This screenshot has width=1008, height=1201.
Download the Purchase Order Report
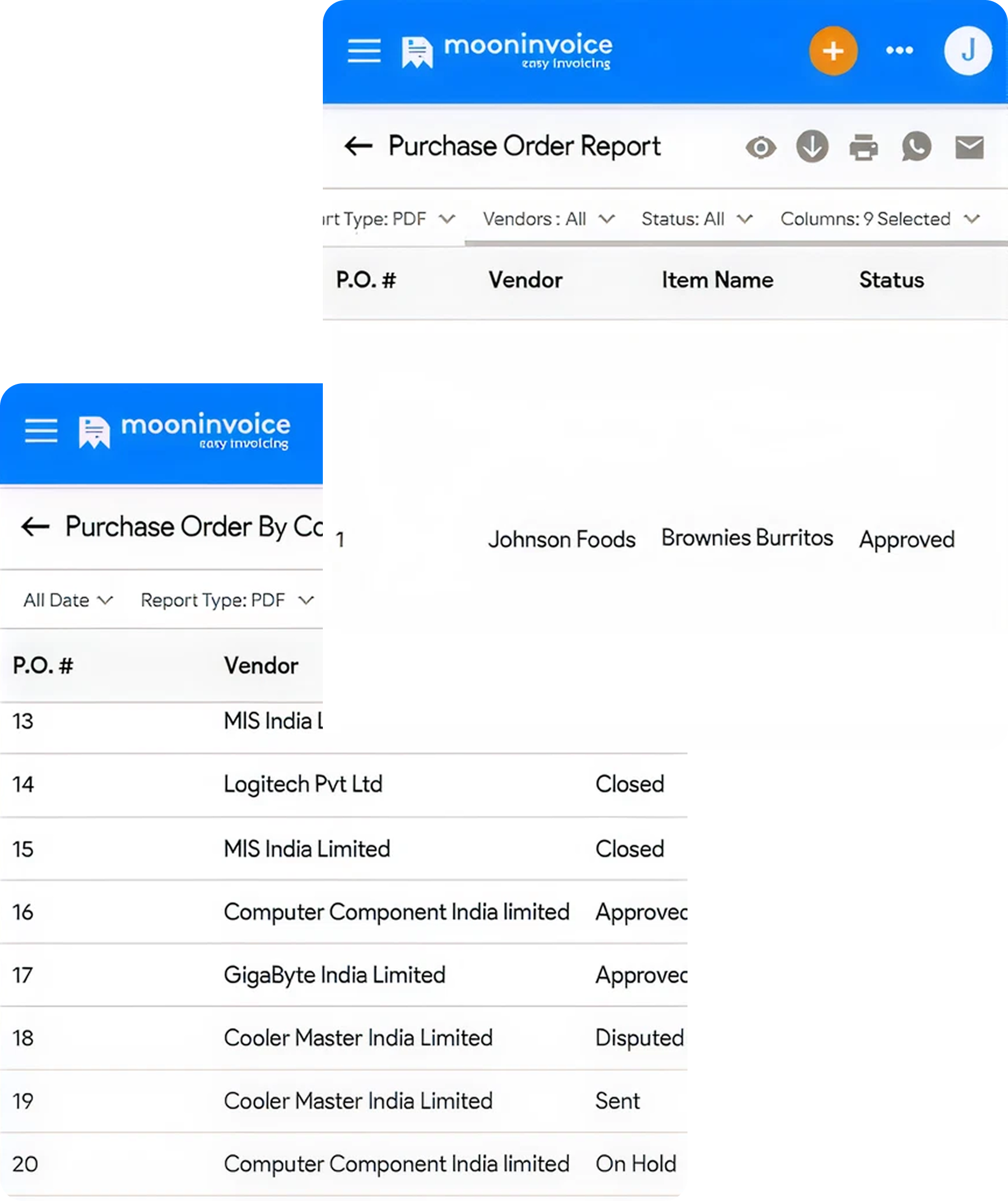811,148
